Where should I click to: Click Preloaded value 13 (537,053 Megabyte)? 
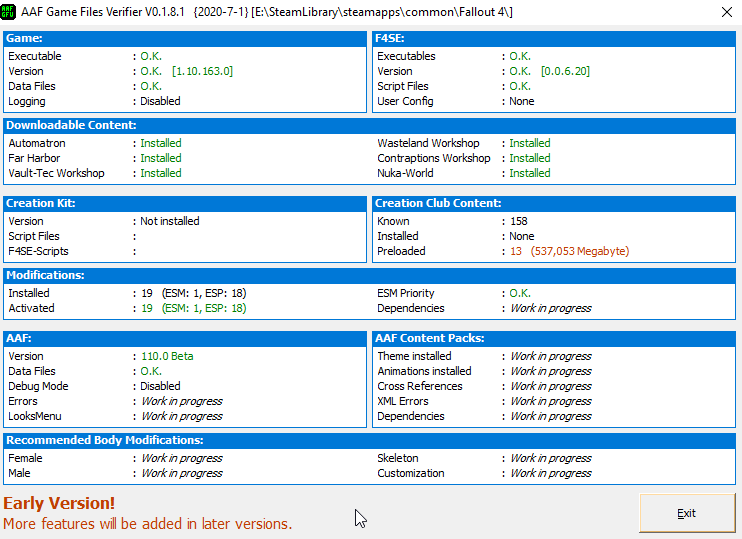coord(570,251)
